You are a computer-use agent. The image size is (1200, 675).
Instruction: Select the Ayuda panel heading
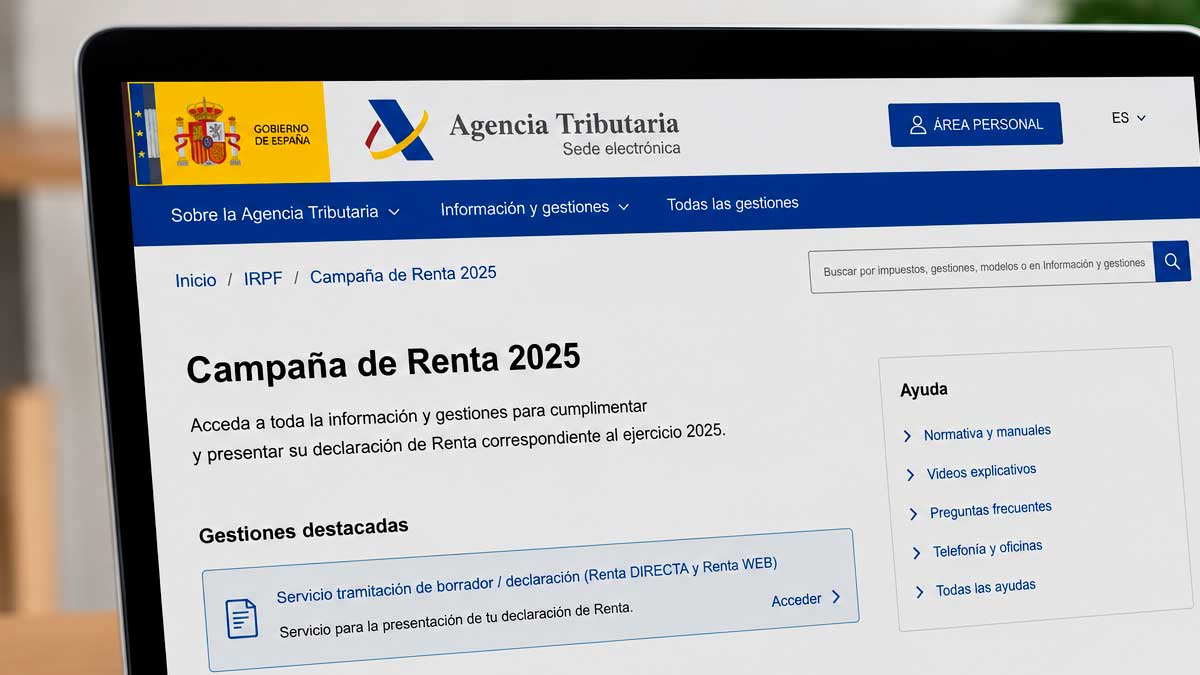point(924,389)
